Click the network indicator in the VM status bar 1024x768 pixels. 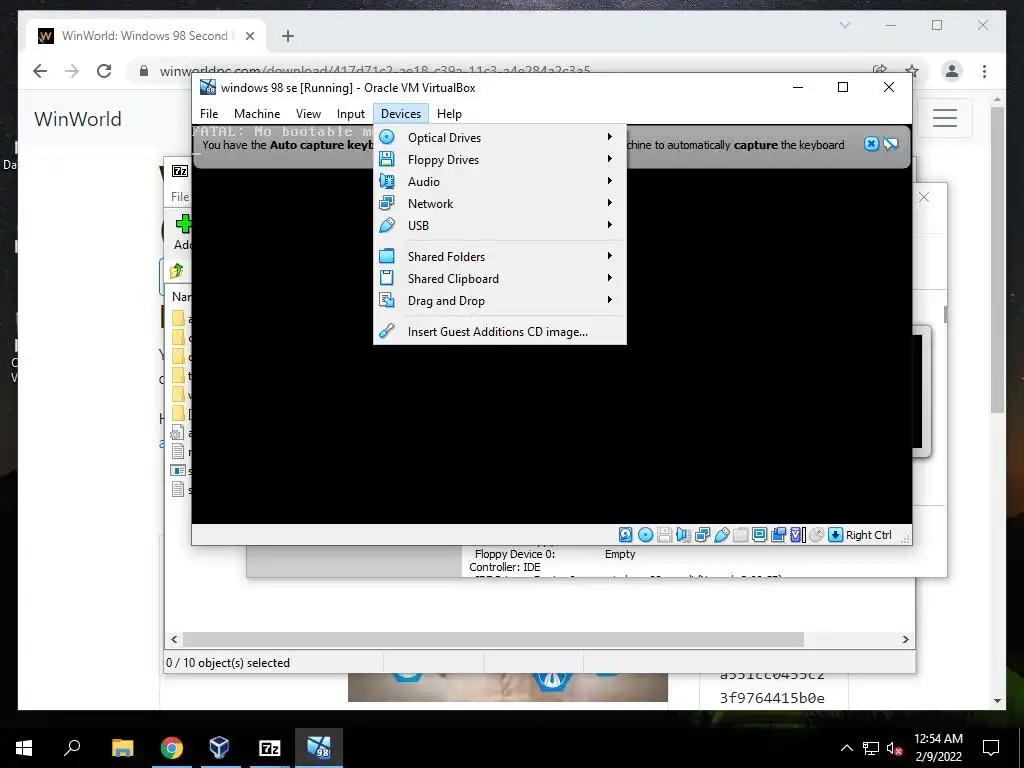pos(703,535)
